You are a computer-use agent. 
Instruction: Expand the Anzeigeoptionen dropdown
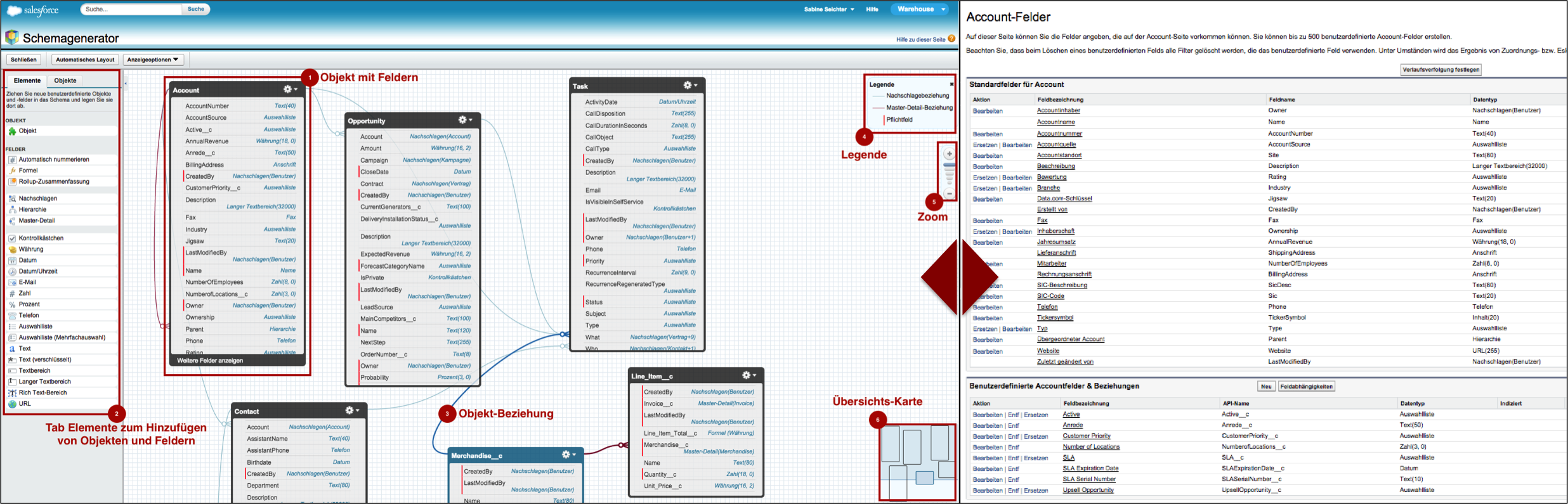(153, 60)
